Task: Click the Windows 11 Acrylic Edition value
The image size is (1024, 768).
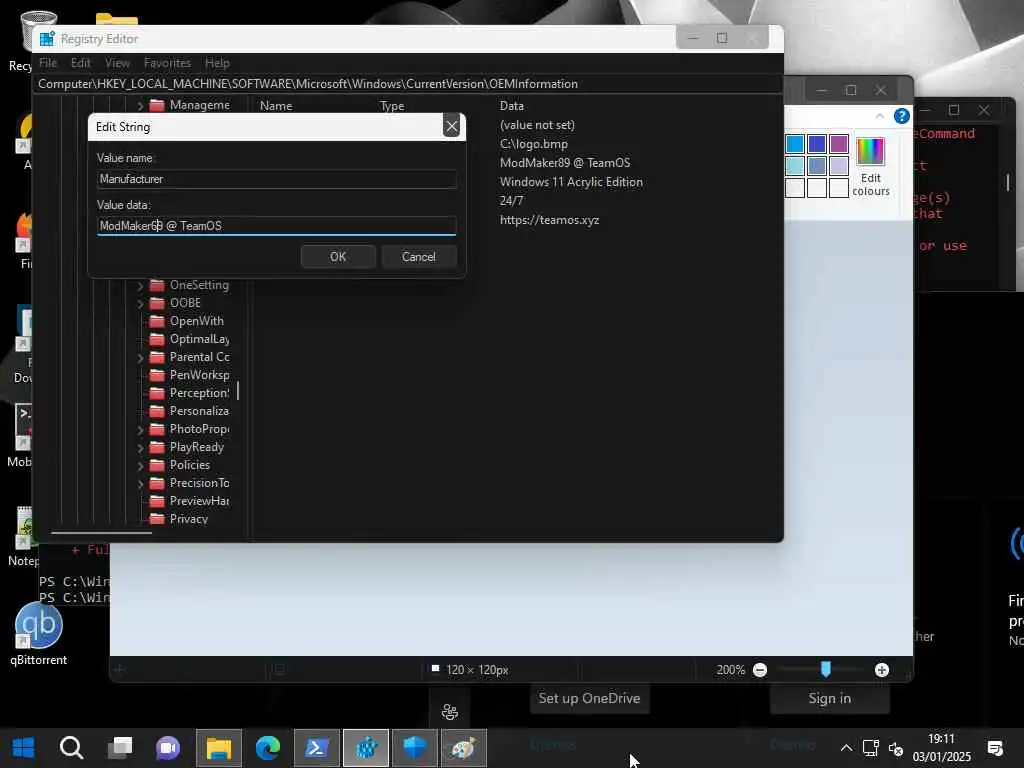Action: point(571,182)
